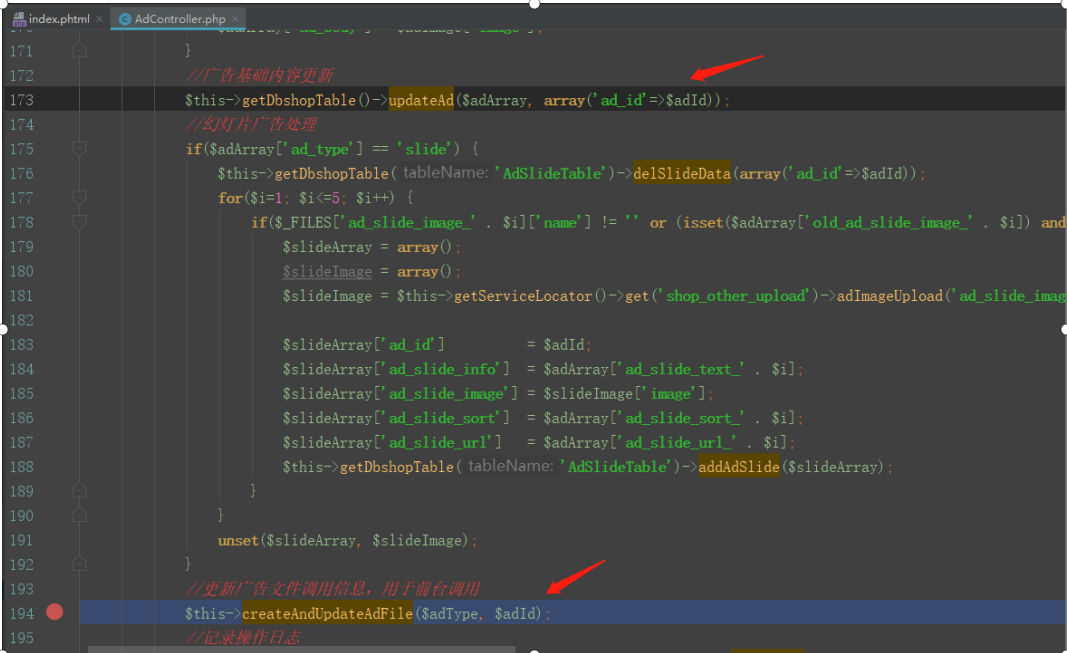Click the unset keyword on line 191
This screenshot has width=1067, height=653.
pyautogui.click(x=238, y=541)
